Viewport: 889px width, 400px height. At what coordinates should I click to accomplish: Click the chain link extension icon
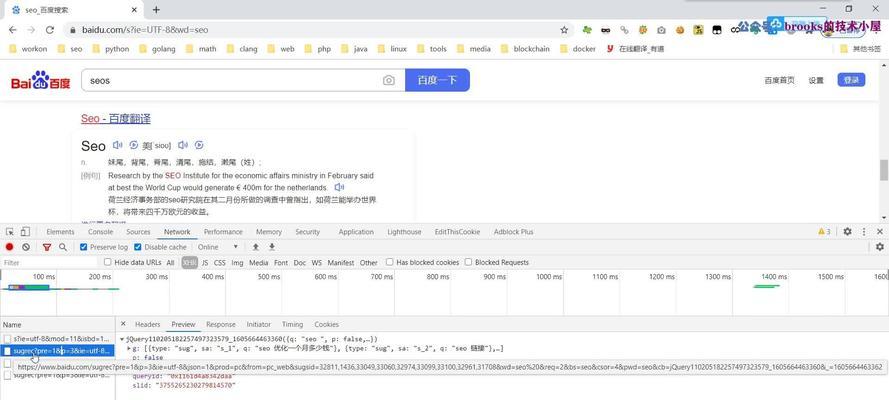[624, 30]
